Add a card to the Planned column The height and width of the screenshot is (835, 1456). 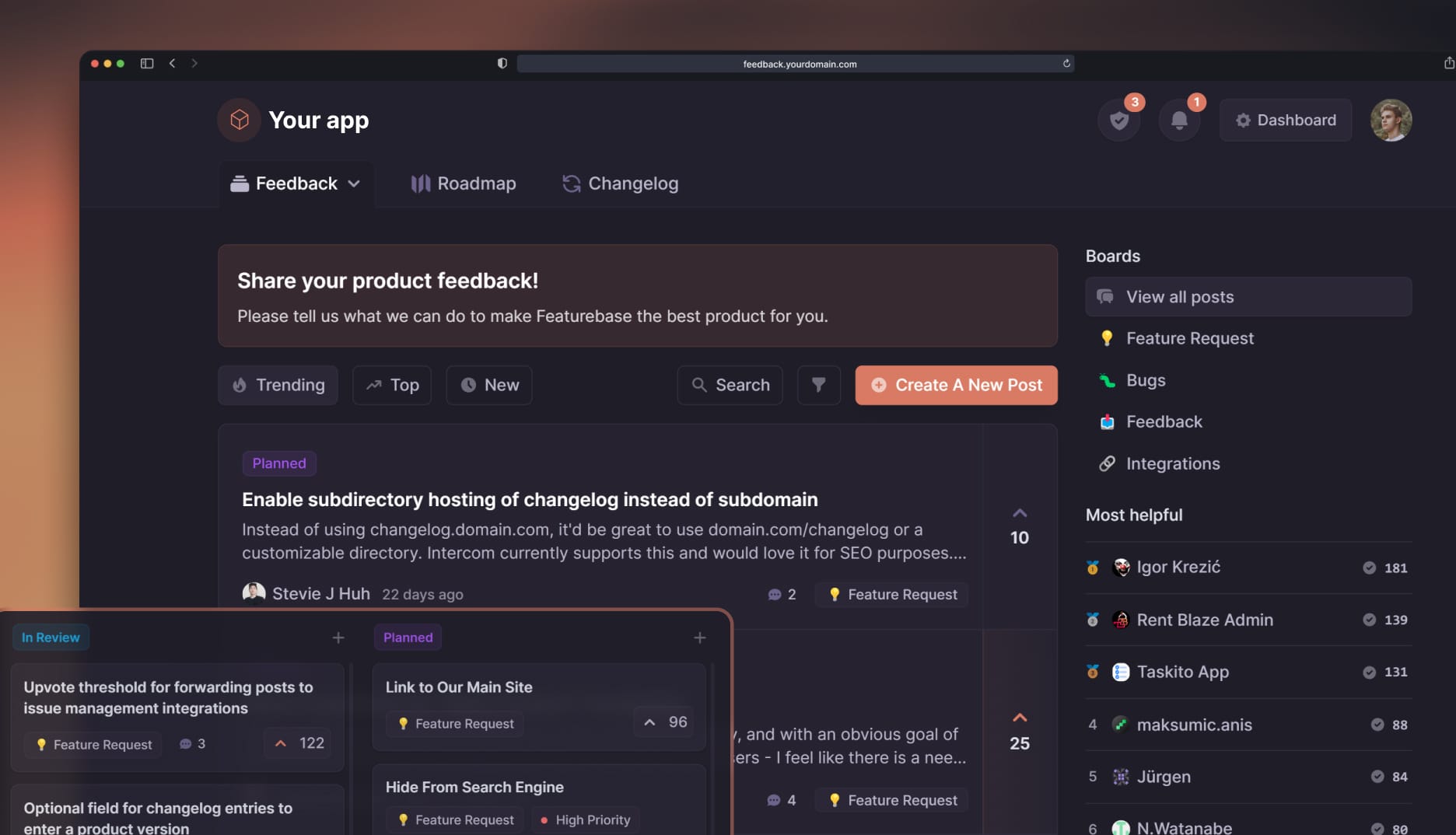click(699, 637)
